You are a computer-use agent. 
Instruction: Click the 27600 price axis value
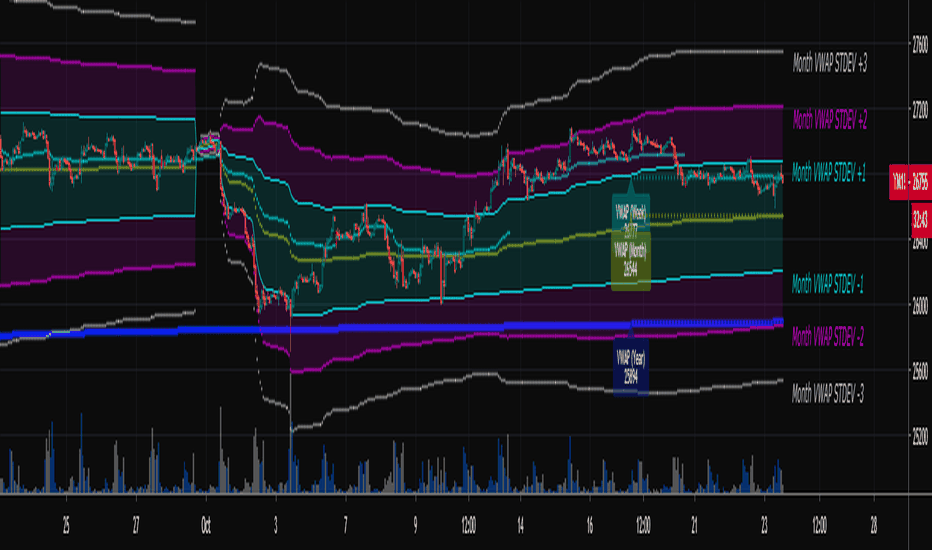[x=920, y=45]
